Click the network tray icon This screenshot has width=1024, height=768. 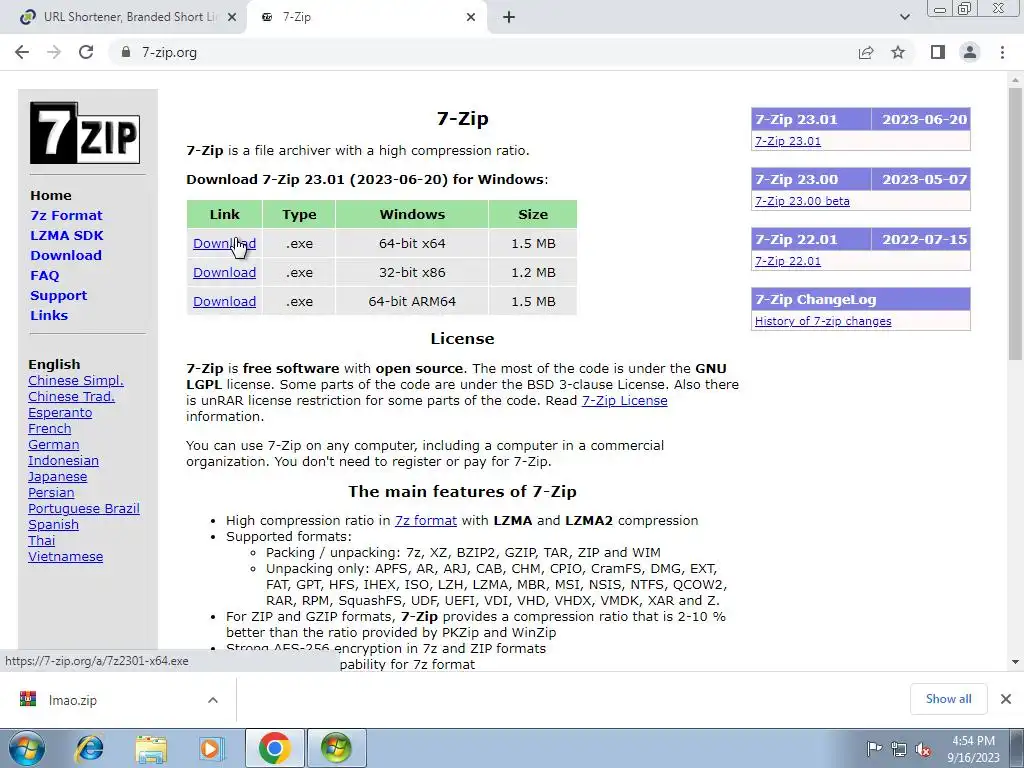coord(899,749)
